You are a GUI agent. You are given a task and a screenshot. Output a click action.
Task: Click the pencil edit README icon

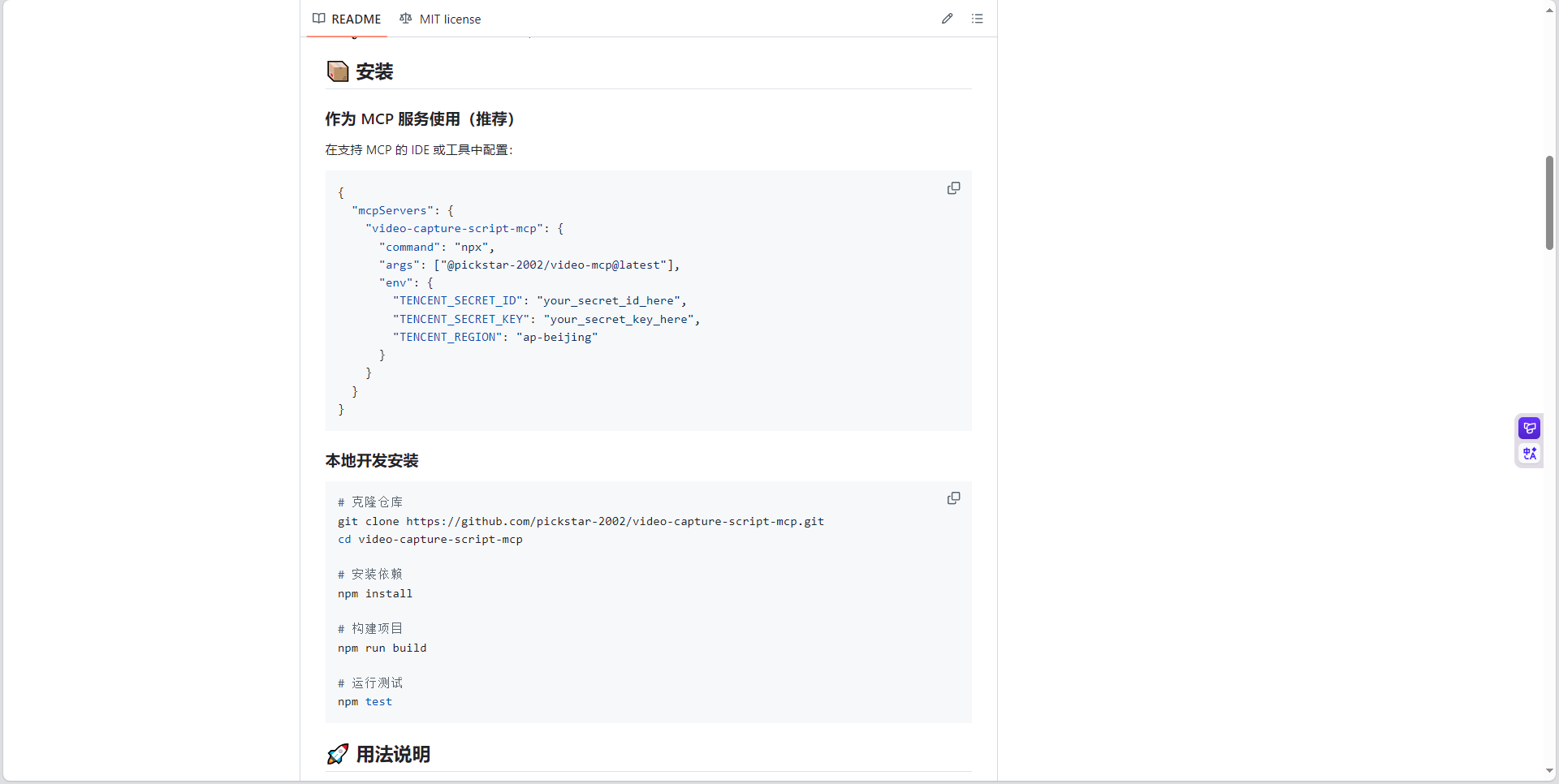pos(947,19)
